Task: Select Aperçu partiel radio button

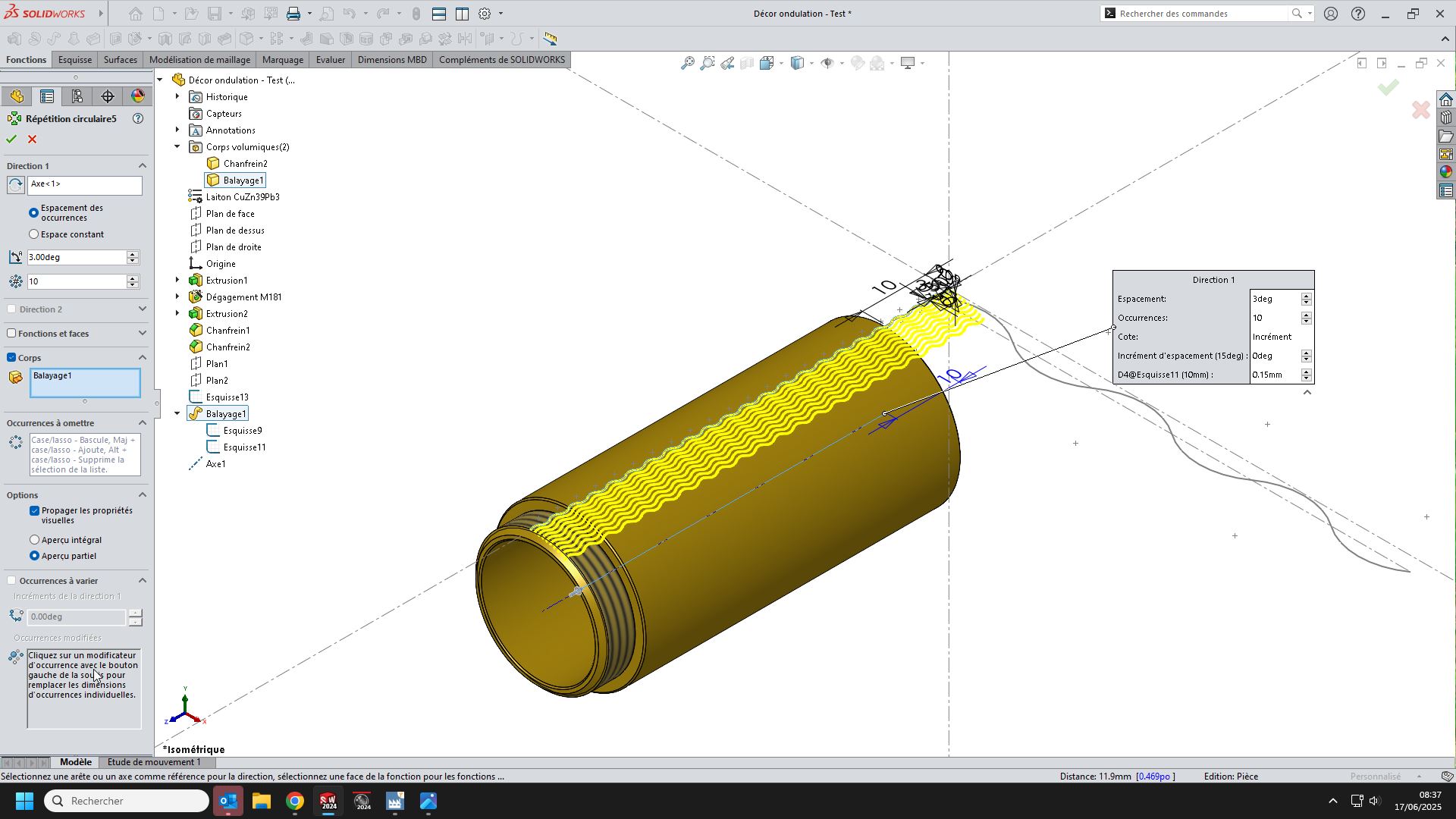Action: [34, 556]
